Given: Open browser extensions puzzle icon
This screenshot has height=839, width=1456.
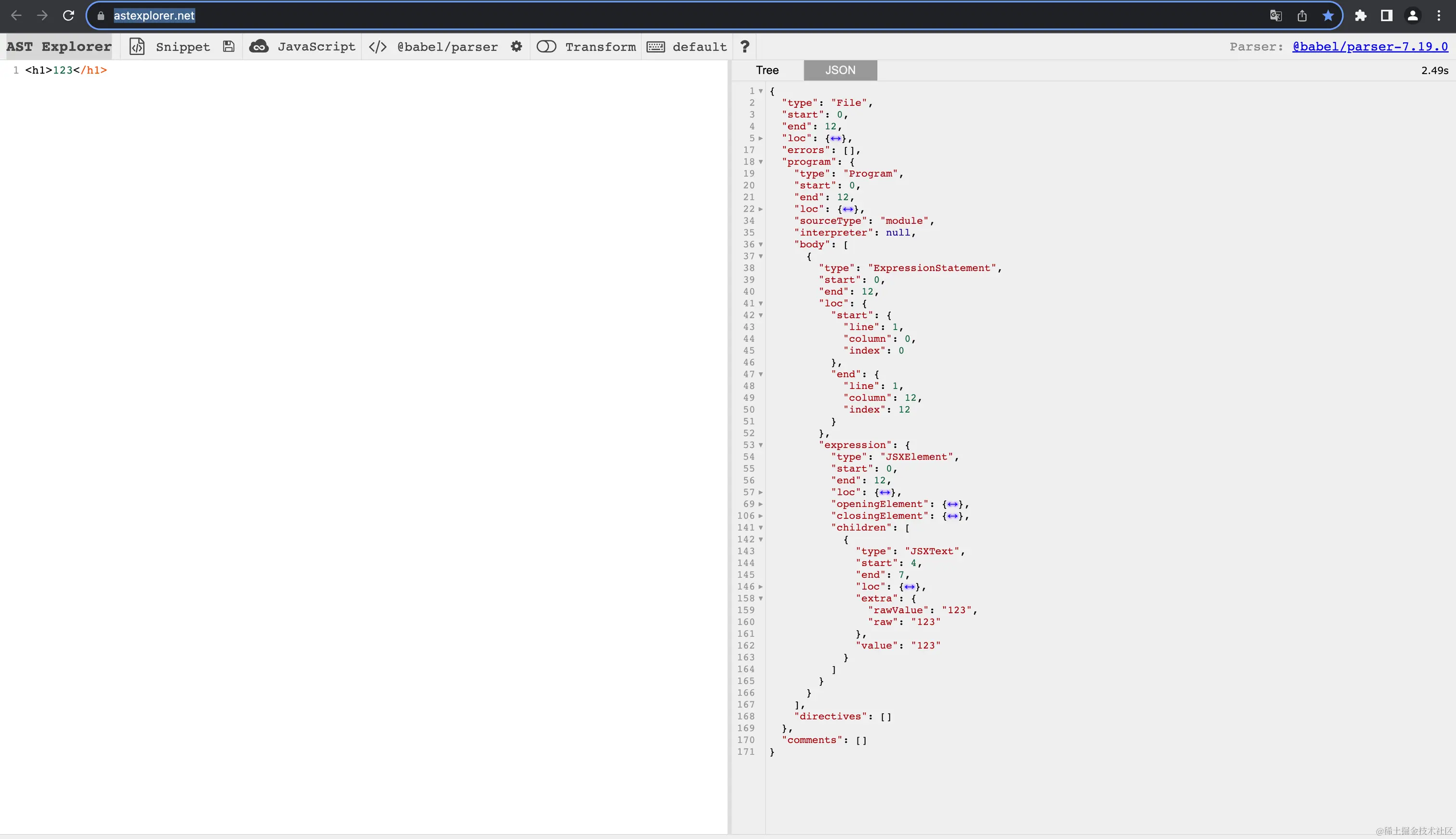Looking at the screenshot, I should (x=1360, y=15).
